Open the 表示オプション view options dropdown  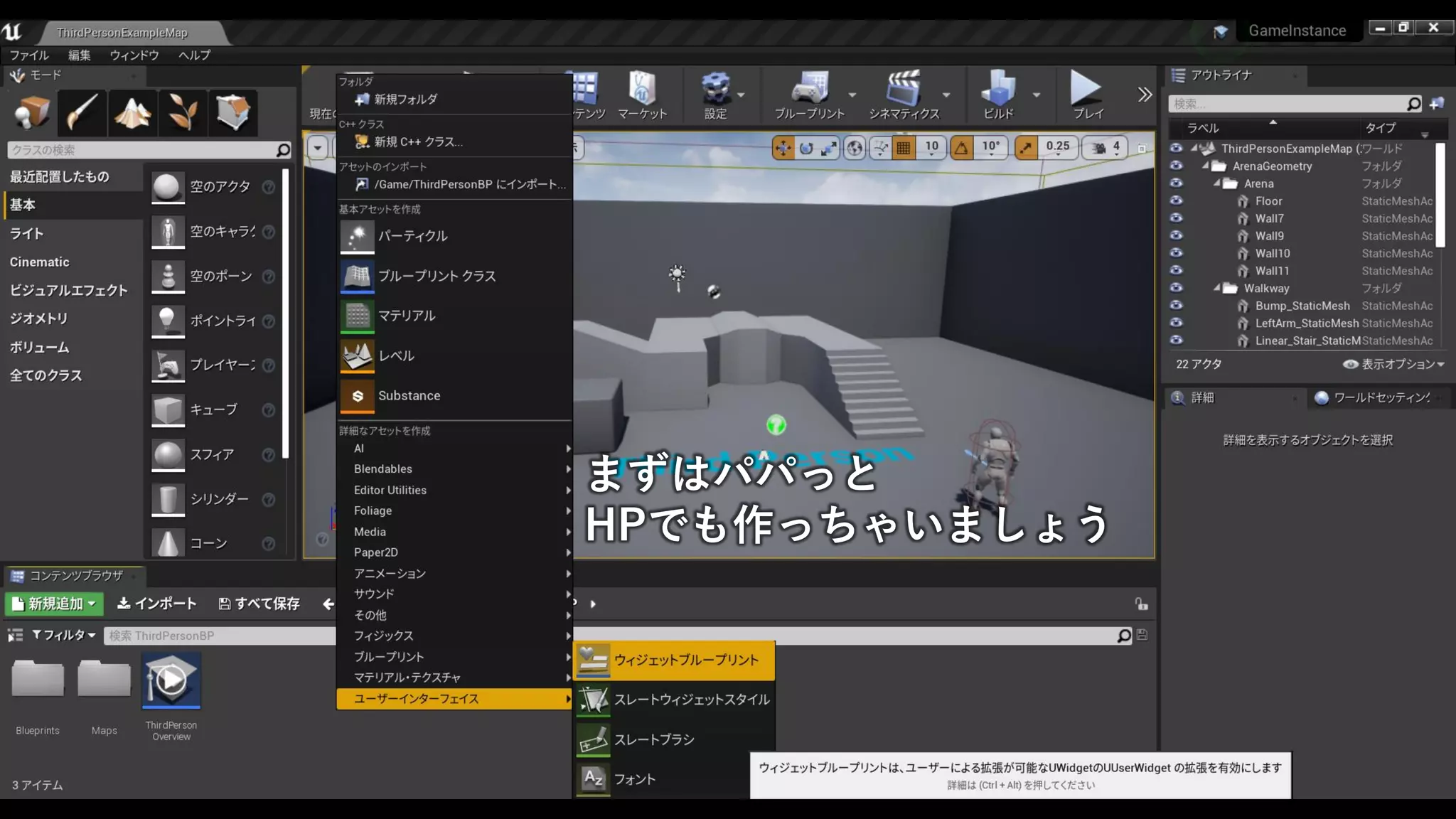click(1393, 364)
